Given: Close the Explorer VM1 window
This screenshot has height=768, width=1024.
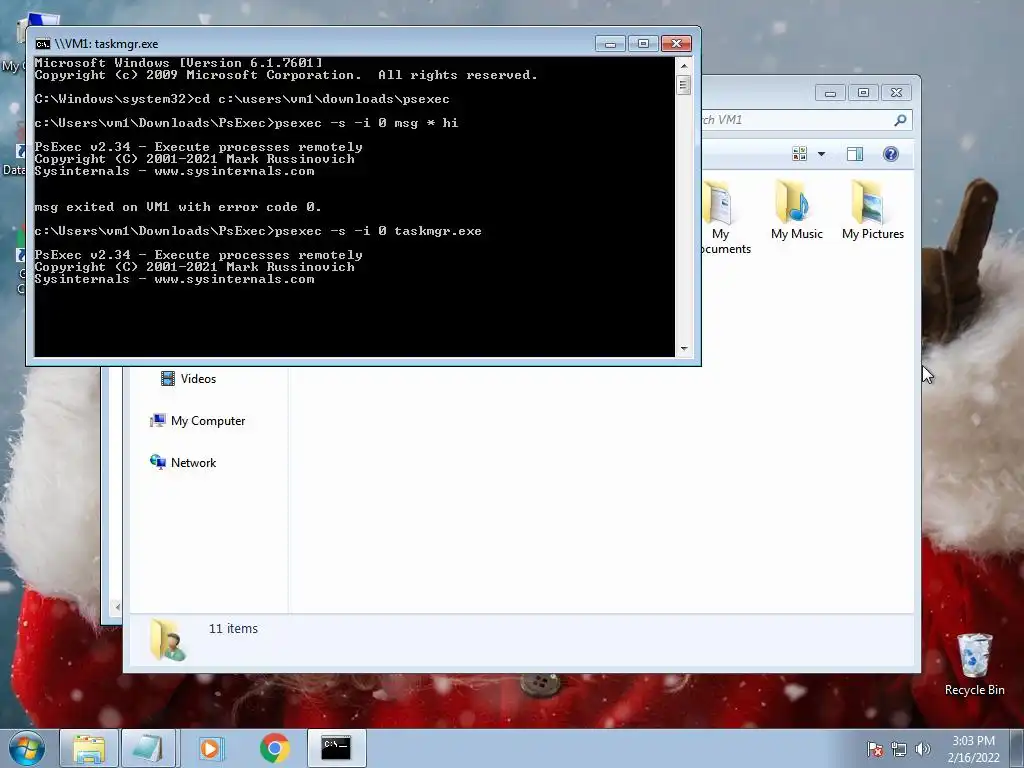Looking at the screenshot, I should [x=897, y=93].
